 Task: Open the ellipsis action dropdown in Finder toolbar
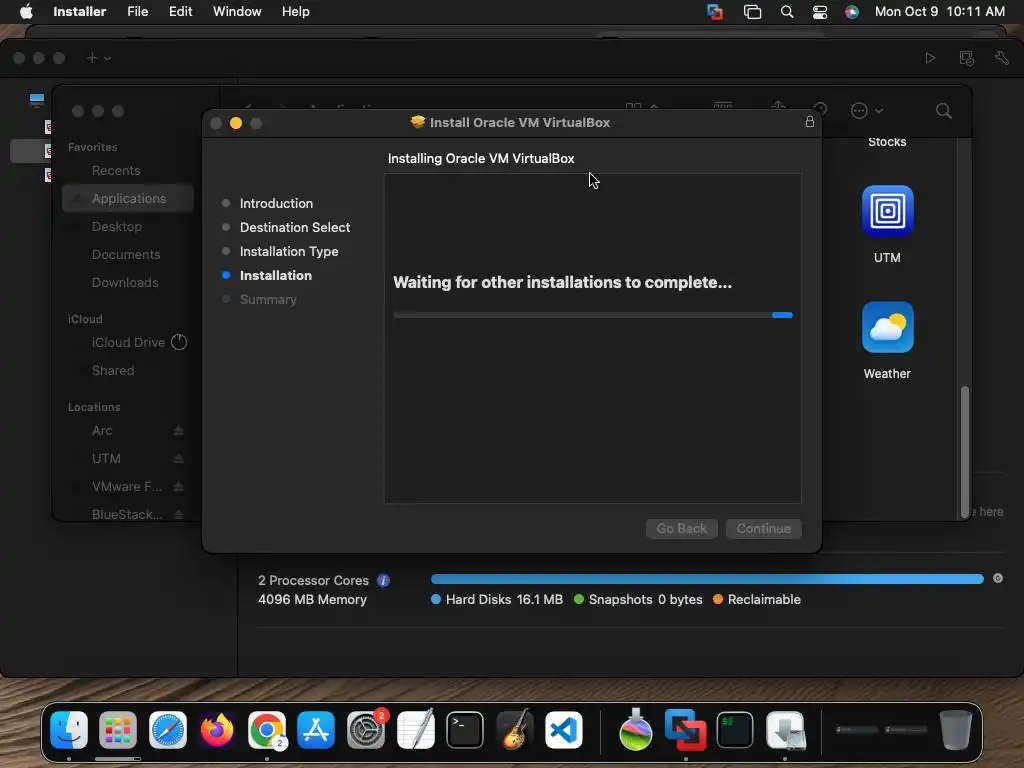tap(867, 111)
